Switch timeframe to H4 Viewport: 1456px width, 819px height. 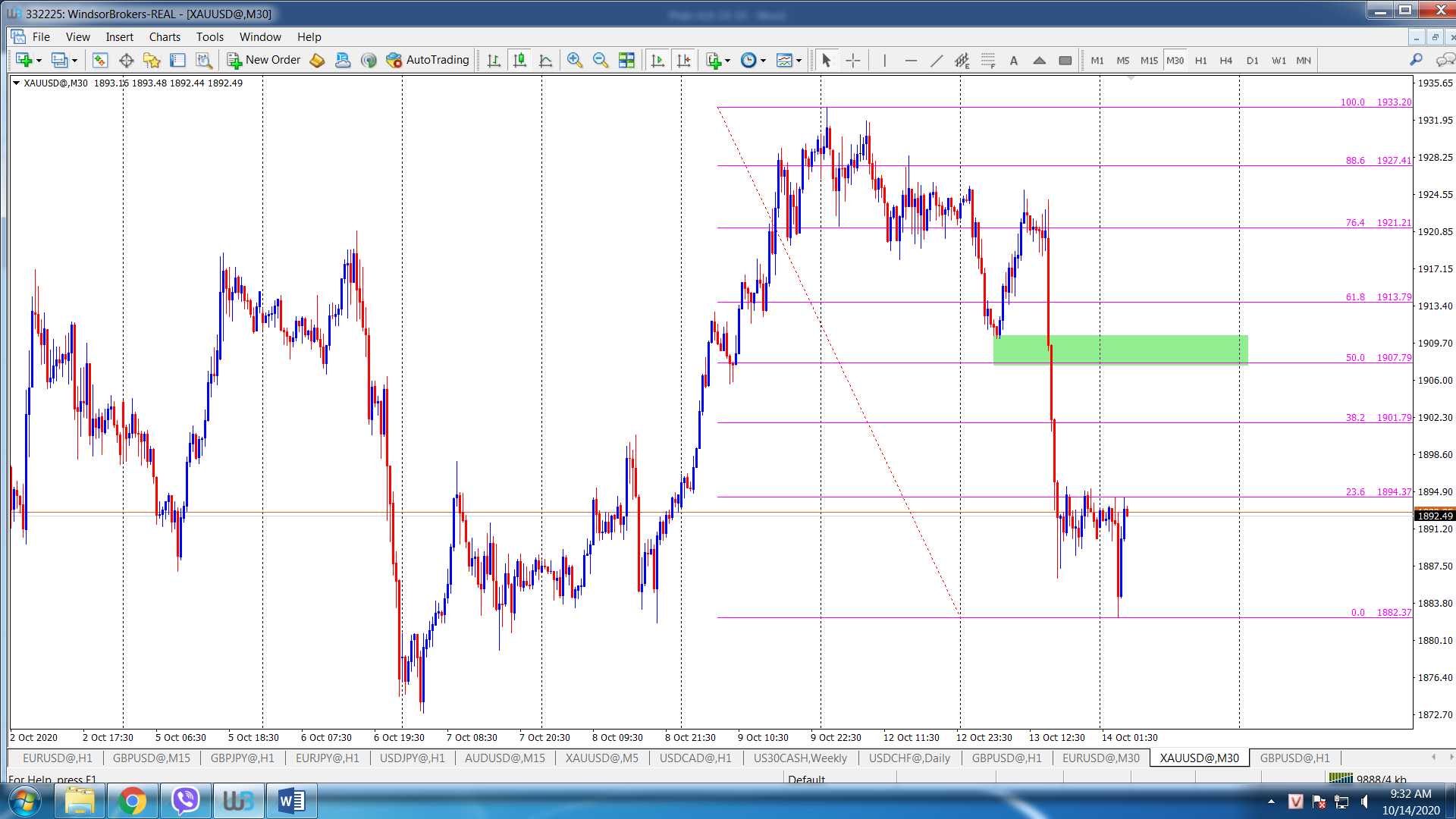click(x=1226, y=61)
